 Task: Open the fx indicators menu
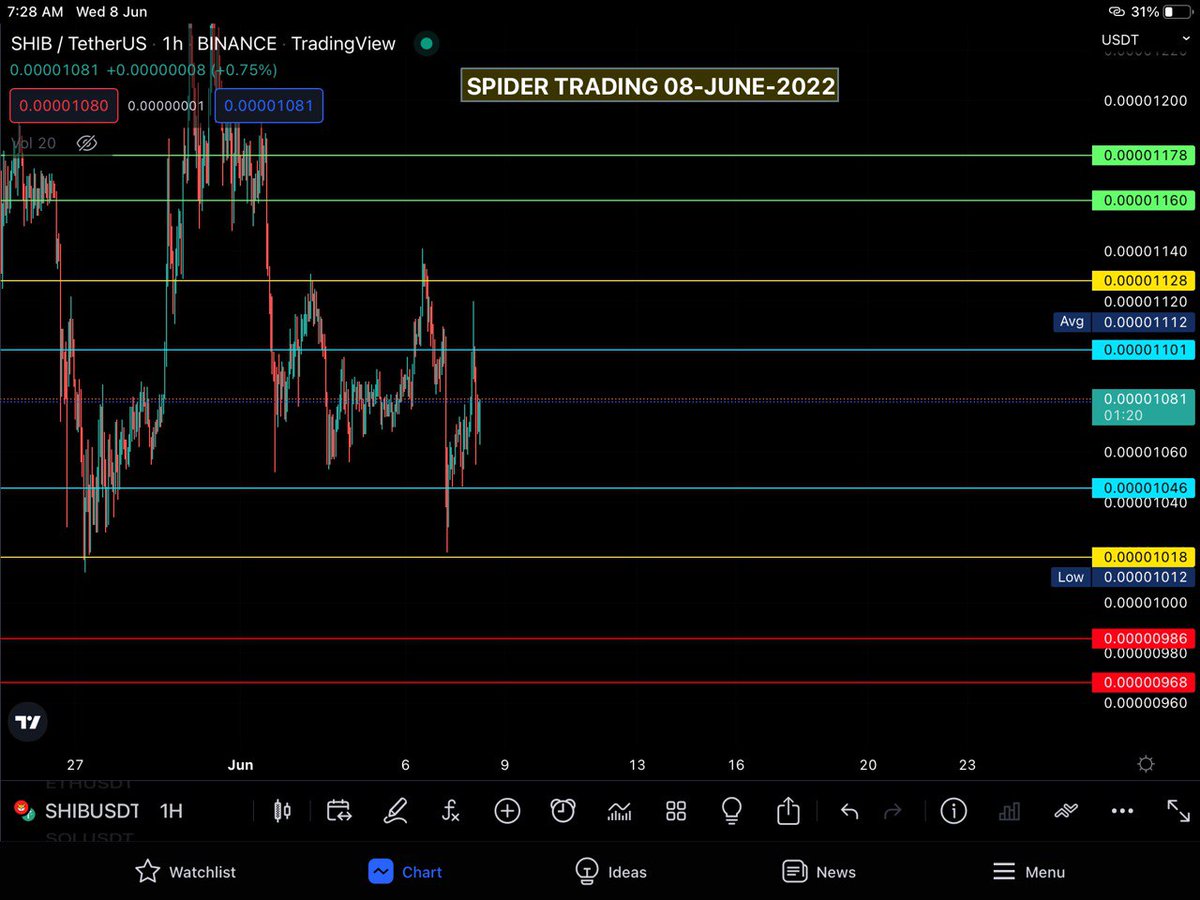(451, 811)
